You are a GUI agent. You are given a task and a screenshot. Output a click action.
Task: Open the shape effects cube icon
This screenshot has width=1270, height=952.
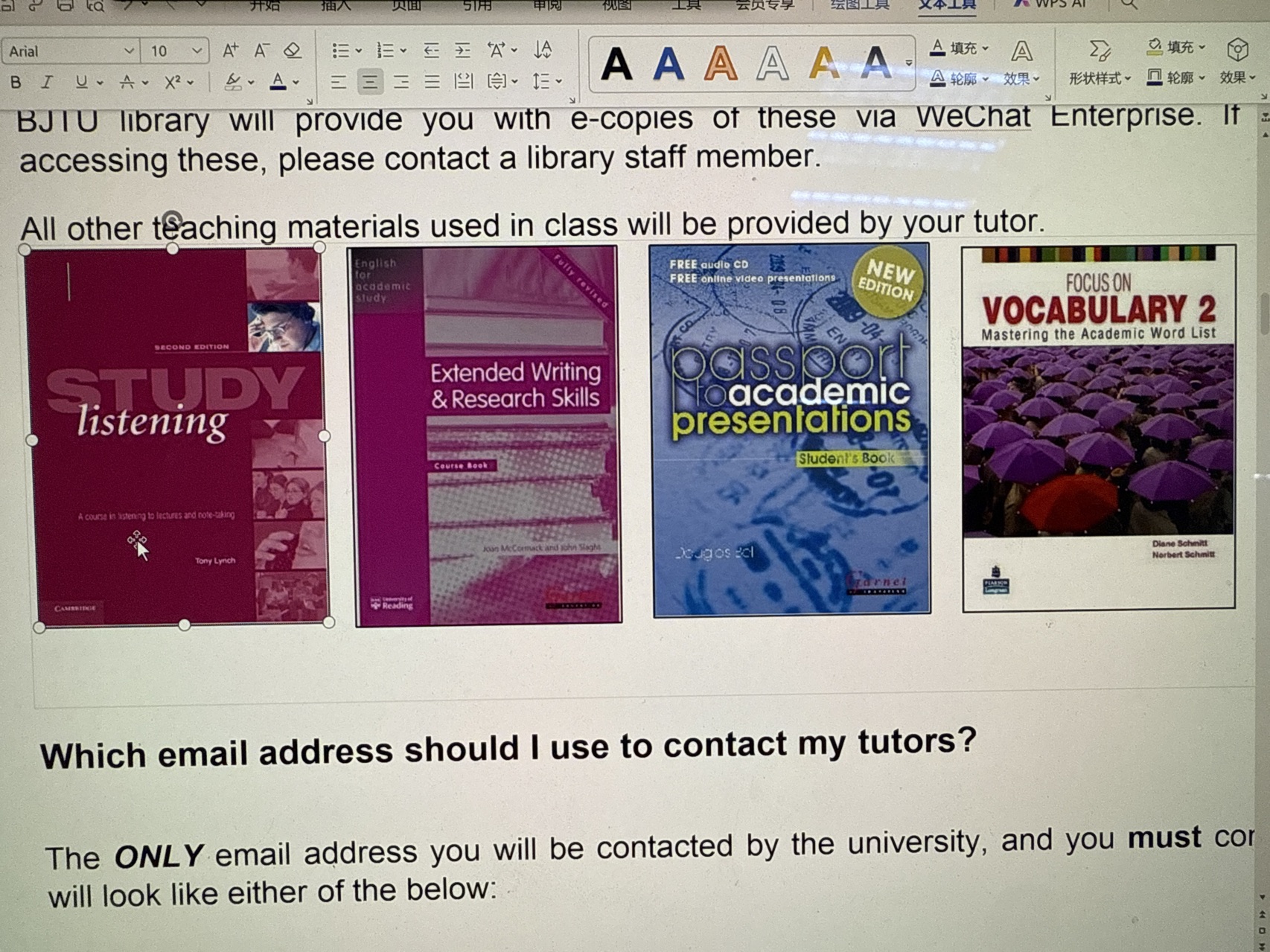[1237, 51]
